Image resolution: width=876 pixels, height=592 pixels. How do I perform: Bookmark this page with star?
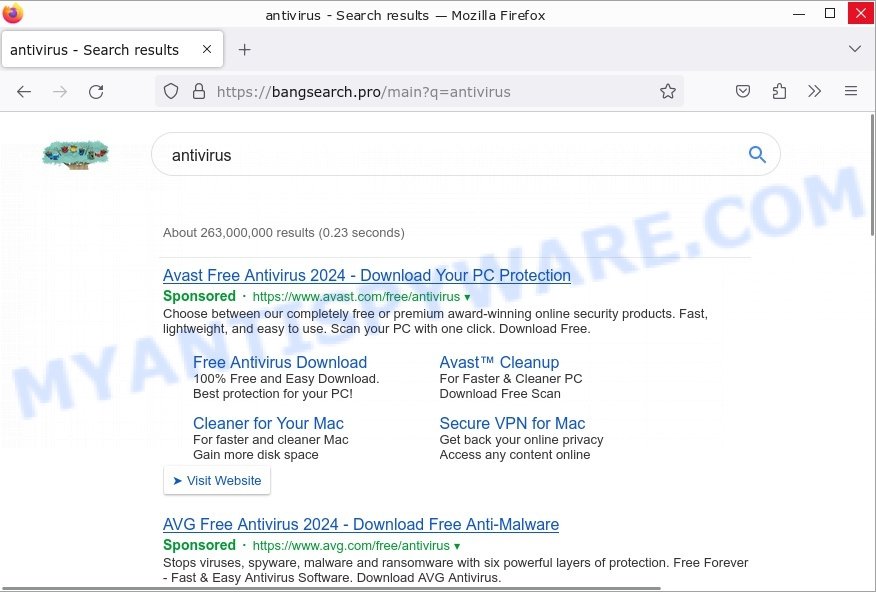coord(668,91)
